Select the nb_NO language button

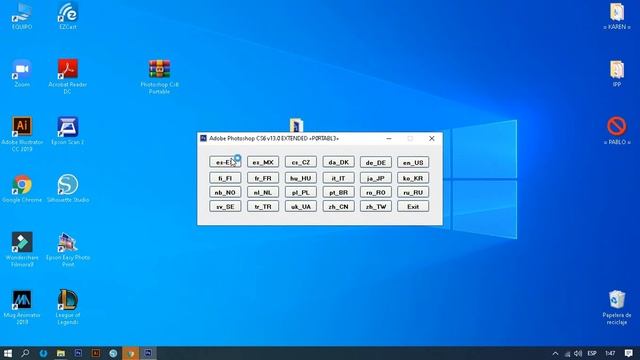click(x=225, y=192)
